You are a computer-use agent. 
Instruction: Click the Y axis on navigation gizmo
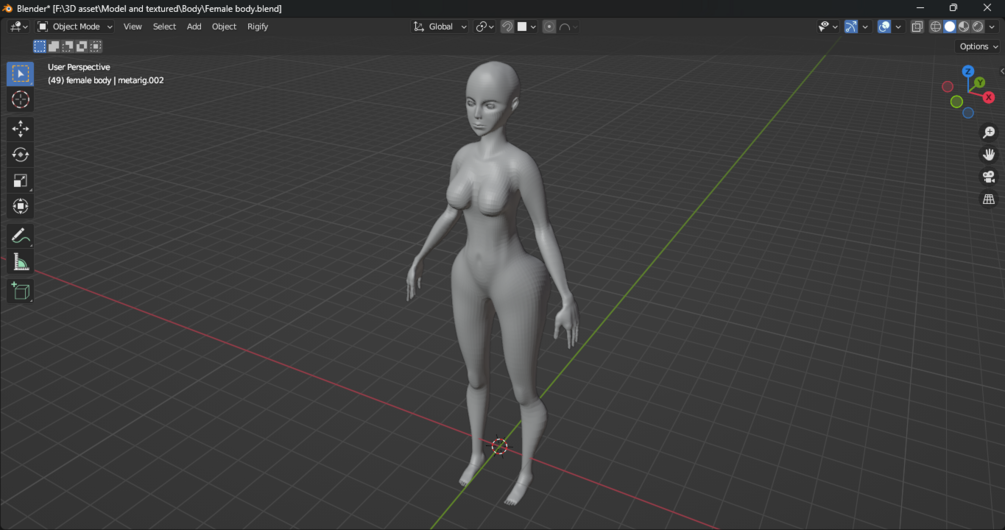(979, 83)
